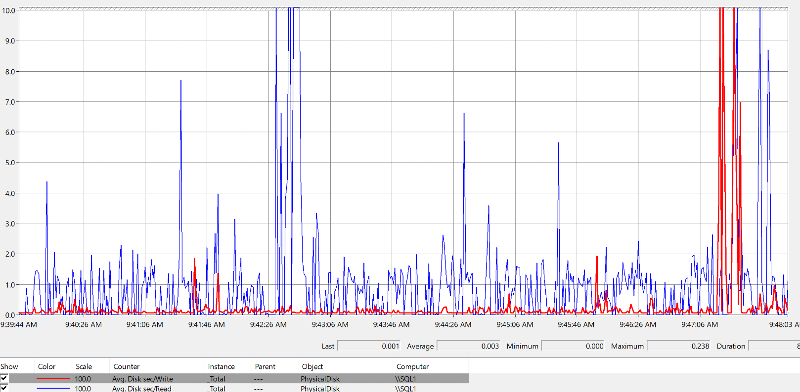
Task: Click PhysicalDisk object in the Write row
Action: [x=320, y=379]
